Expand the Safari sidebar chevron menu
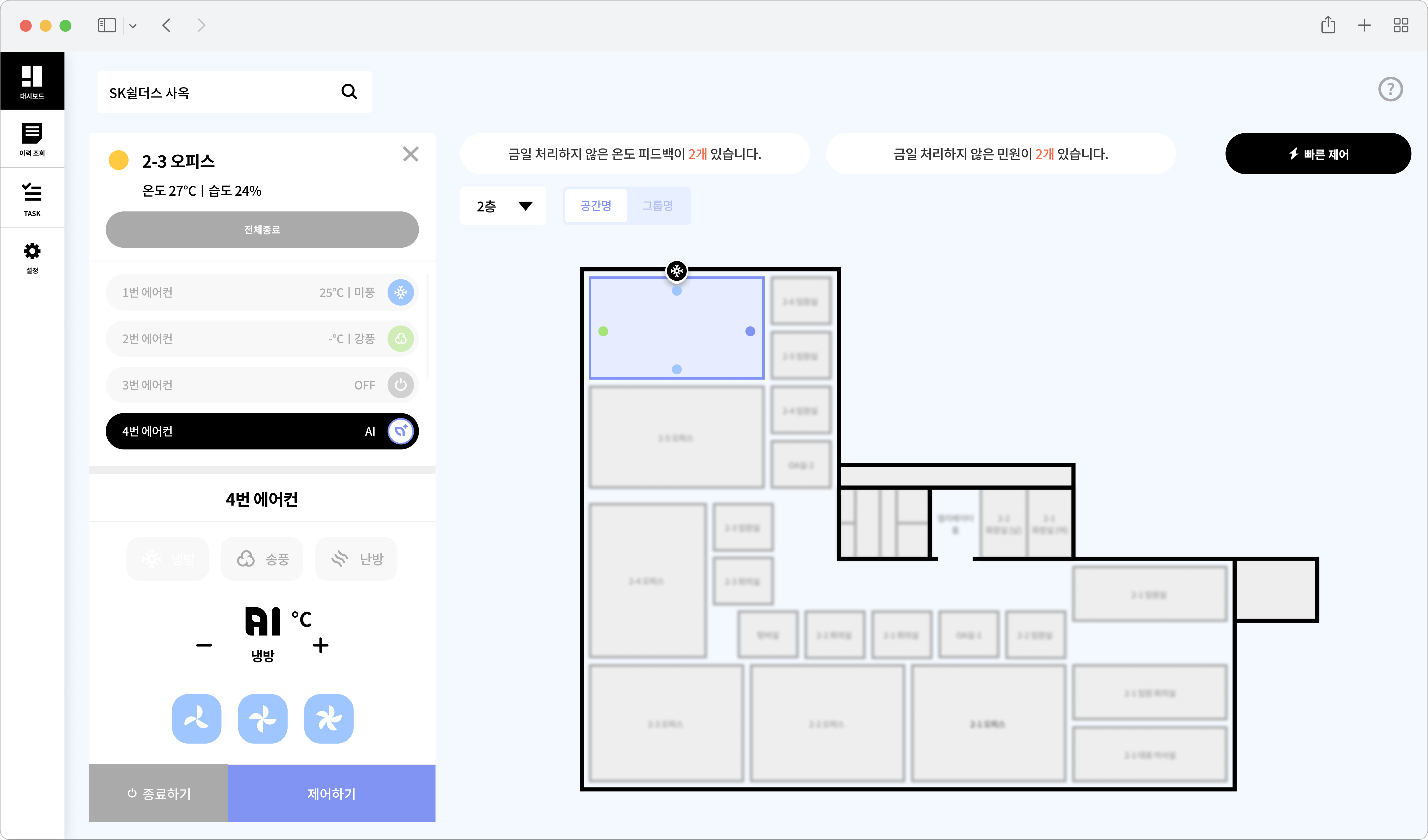 coord(133,26)
